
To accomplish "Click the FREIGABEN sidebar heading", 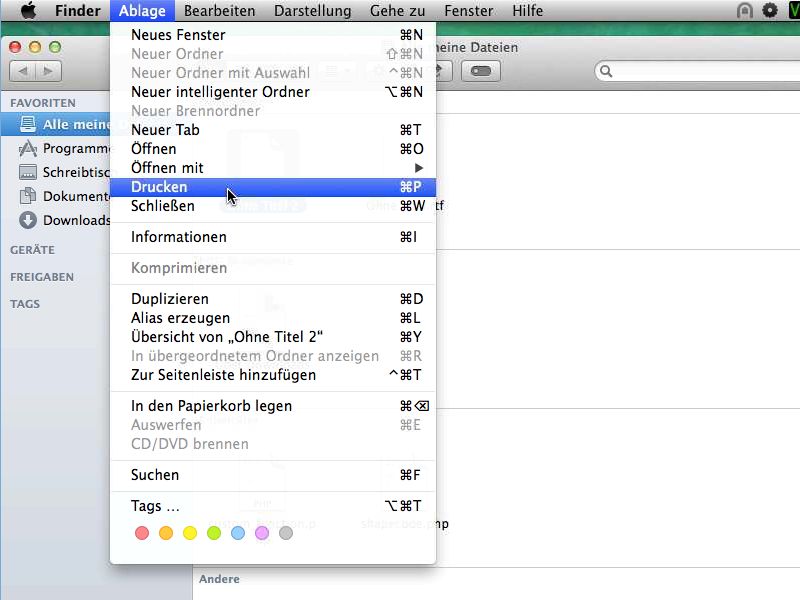I will (x=42, y=277).
